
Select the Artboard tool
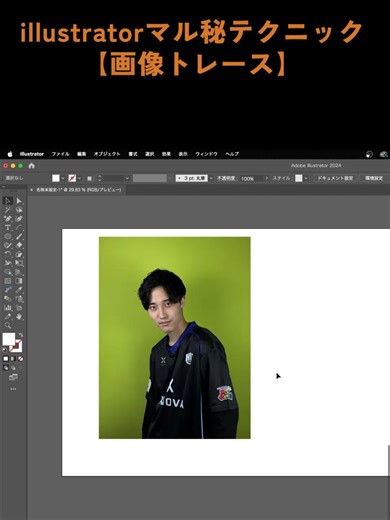19,308
